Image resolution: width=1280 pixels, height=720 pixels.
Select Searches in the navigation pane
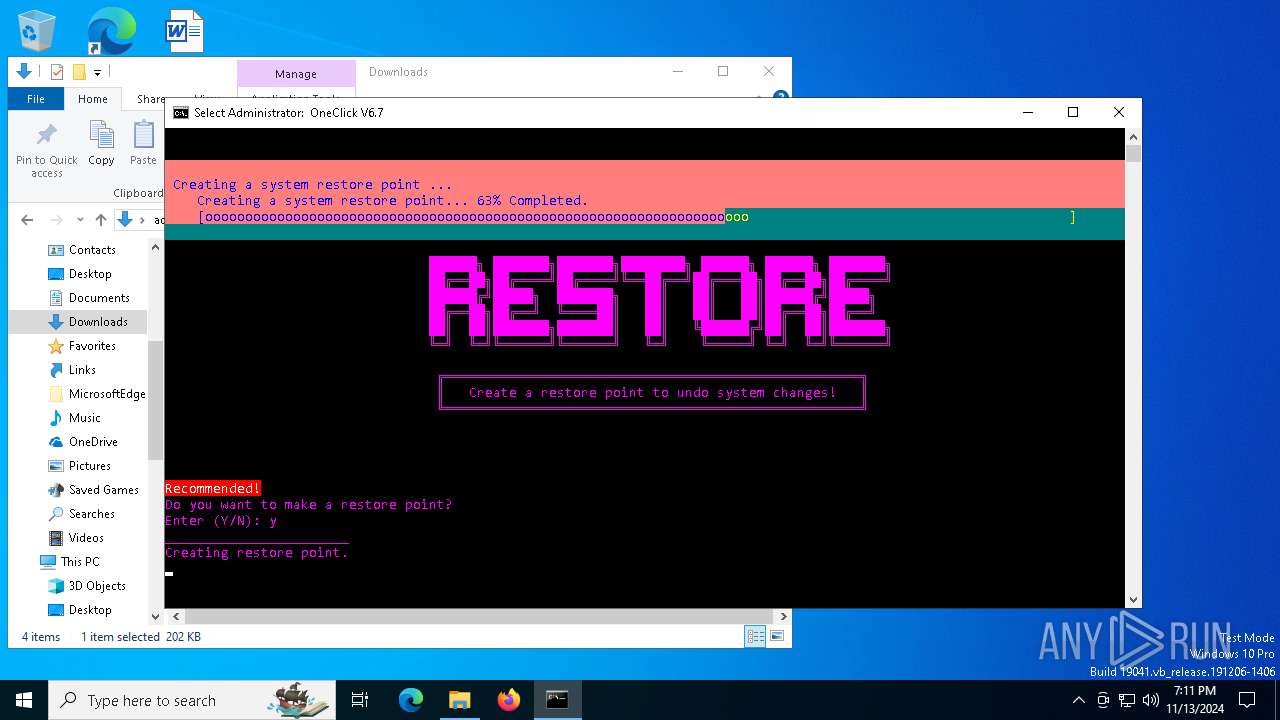pos(91,514)
